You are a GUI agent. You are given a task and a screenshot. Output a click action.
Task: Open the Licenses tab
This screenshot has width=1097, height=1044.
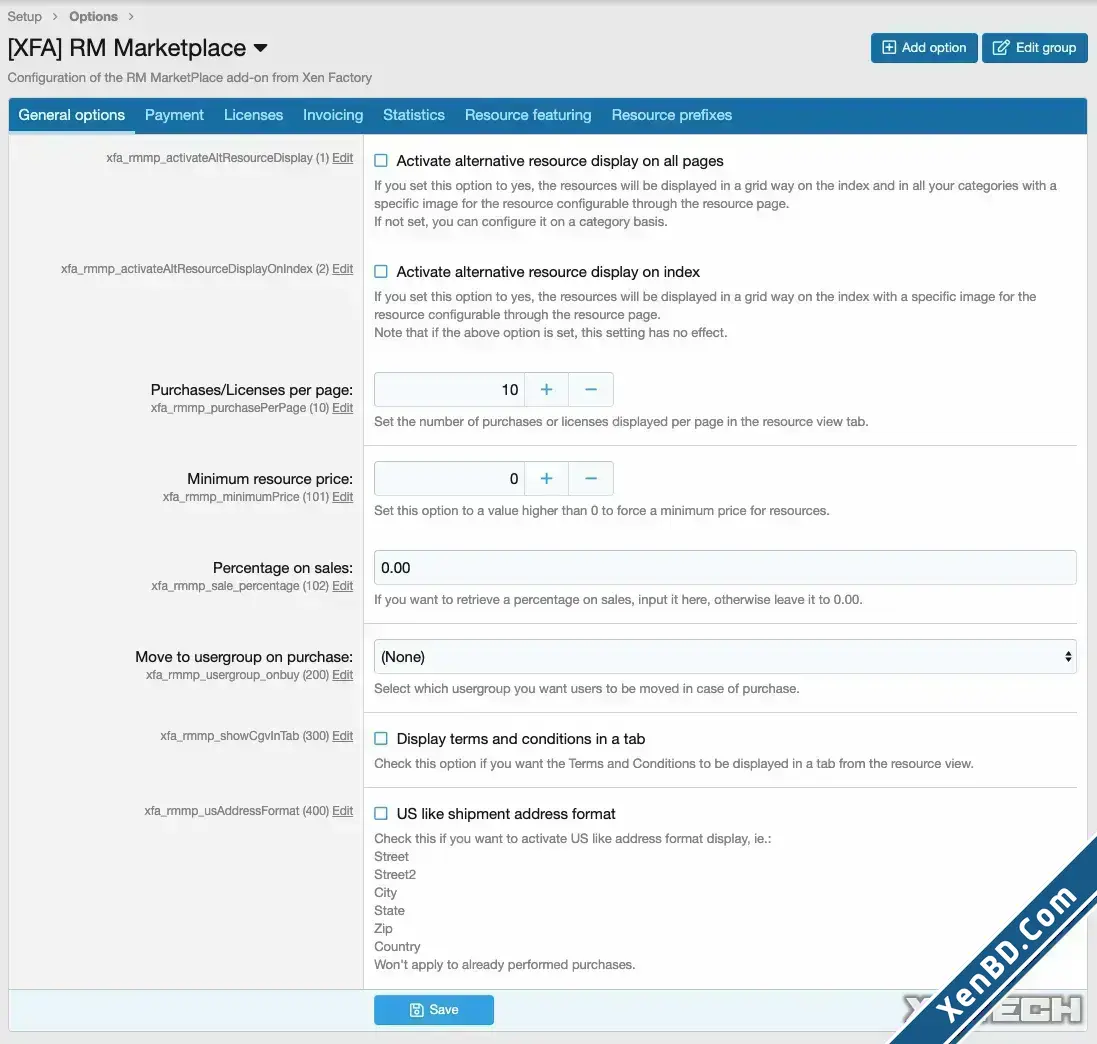253,115
